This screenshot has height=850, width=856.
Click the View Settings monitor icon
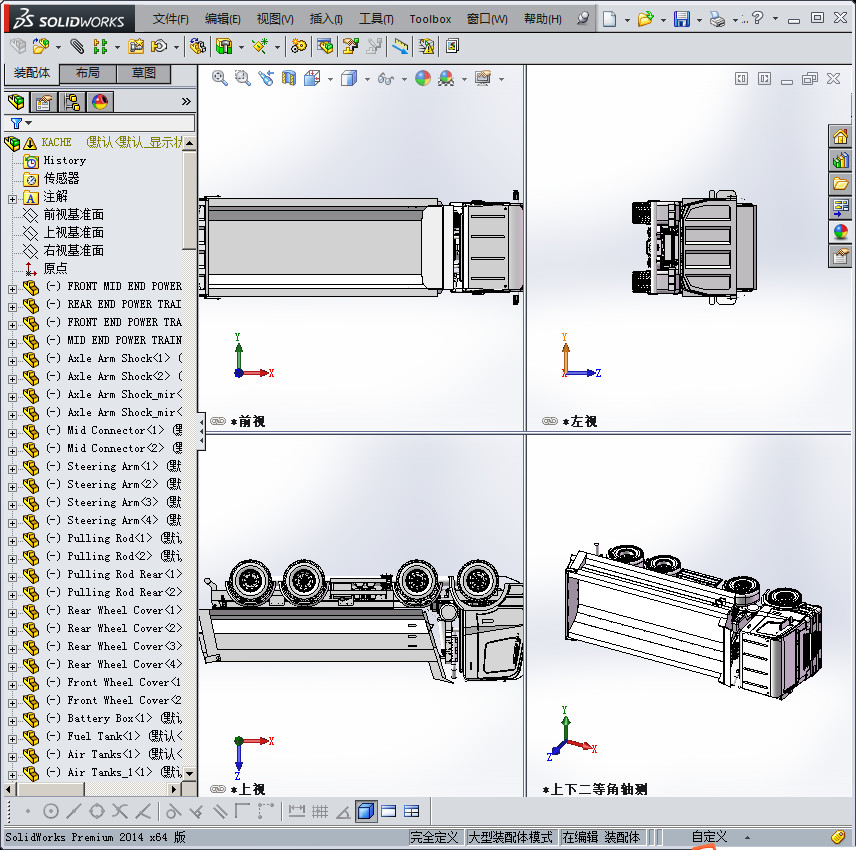pyautogui.click(x=483, y=78)
